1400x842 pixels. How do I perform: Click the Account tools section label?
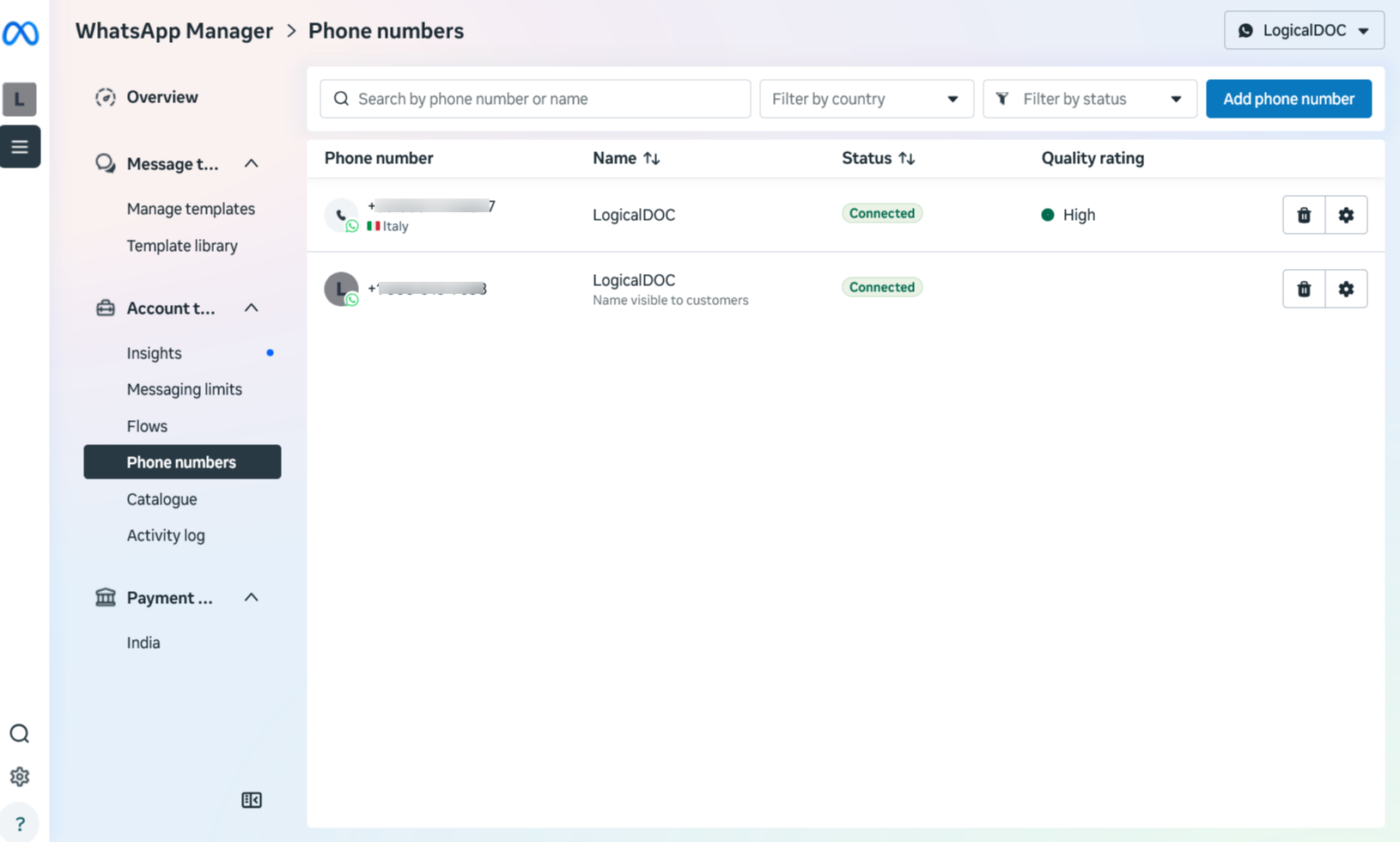[171, 308]
